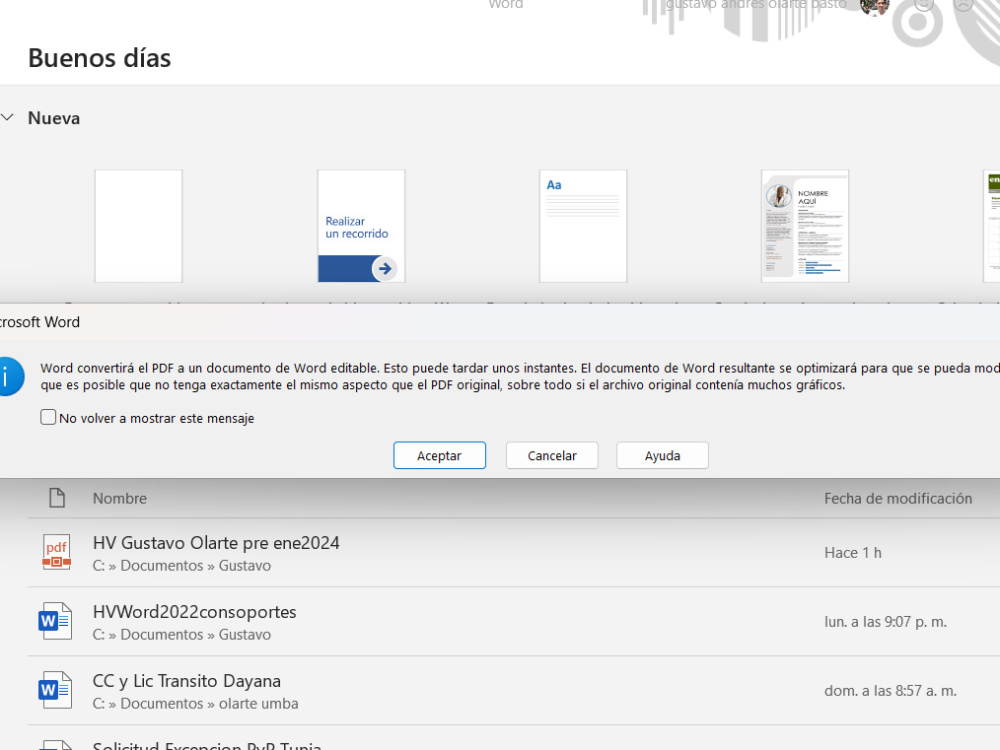
Task: Click the Aceptar button
Action: [439, 455]
